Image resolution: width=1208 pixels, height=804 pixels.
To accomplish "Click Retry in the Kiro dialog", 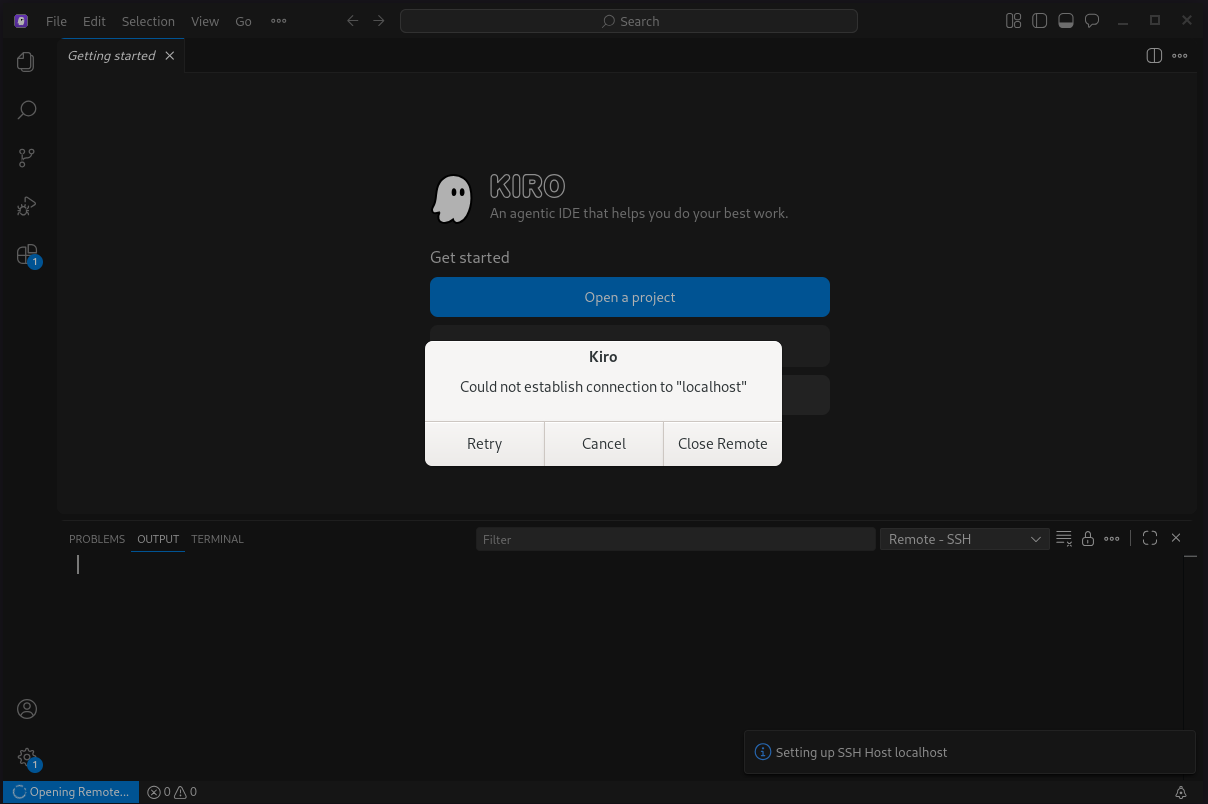I will pyautogui.click(x=484, y=444).
